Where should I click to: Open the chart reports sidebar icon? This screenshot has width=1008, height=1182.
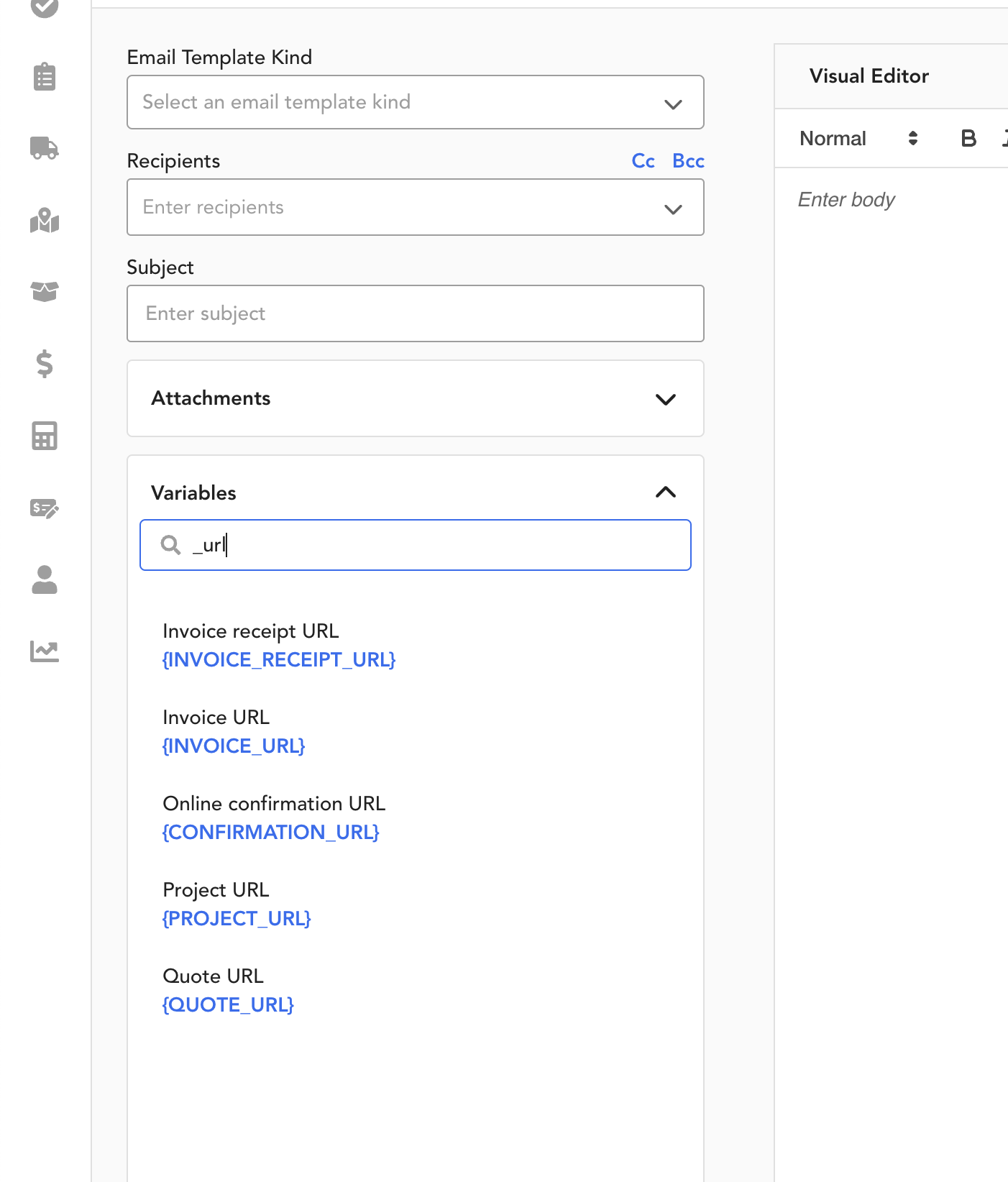45,651
